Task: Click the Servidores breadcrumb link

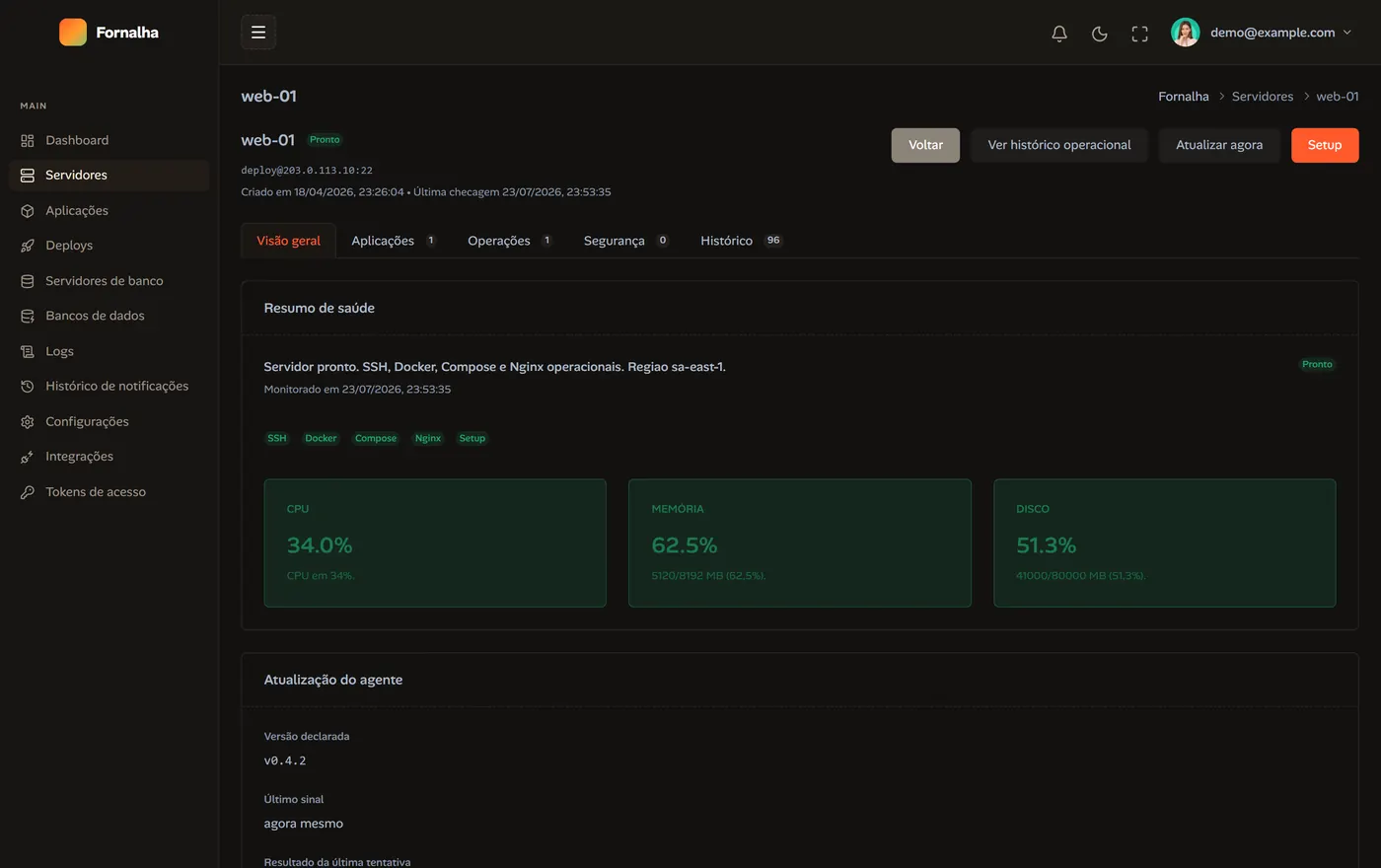Action: tap(1263, 97)
